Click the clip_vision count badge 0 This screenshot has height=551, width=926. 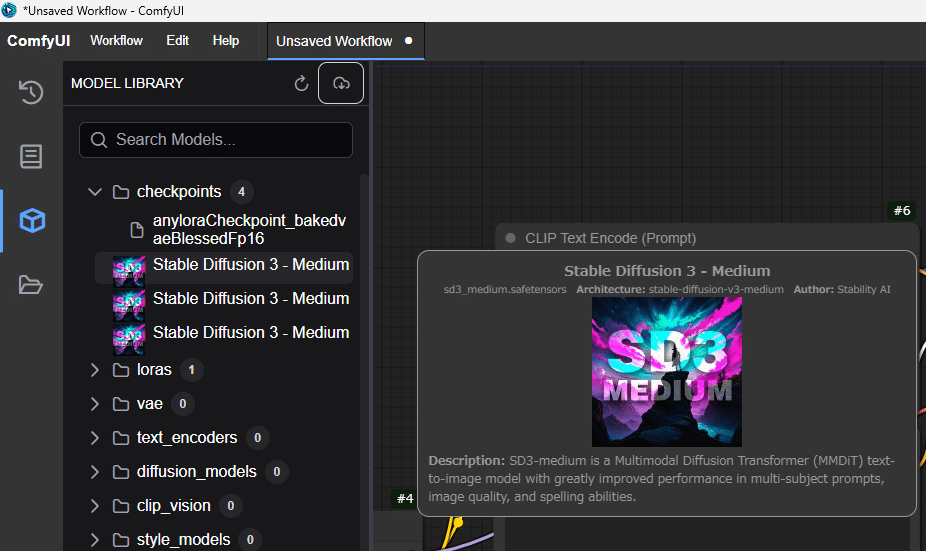(x=231, y=506)
